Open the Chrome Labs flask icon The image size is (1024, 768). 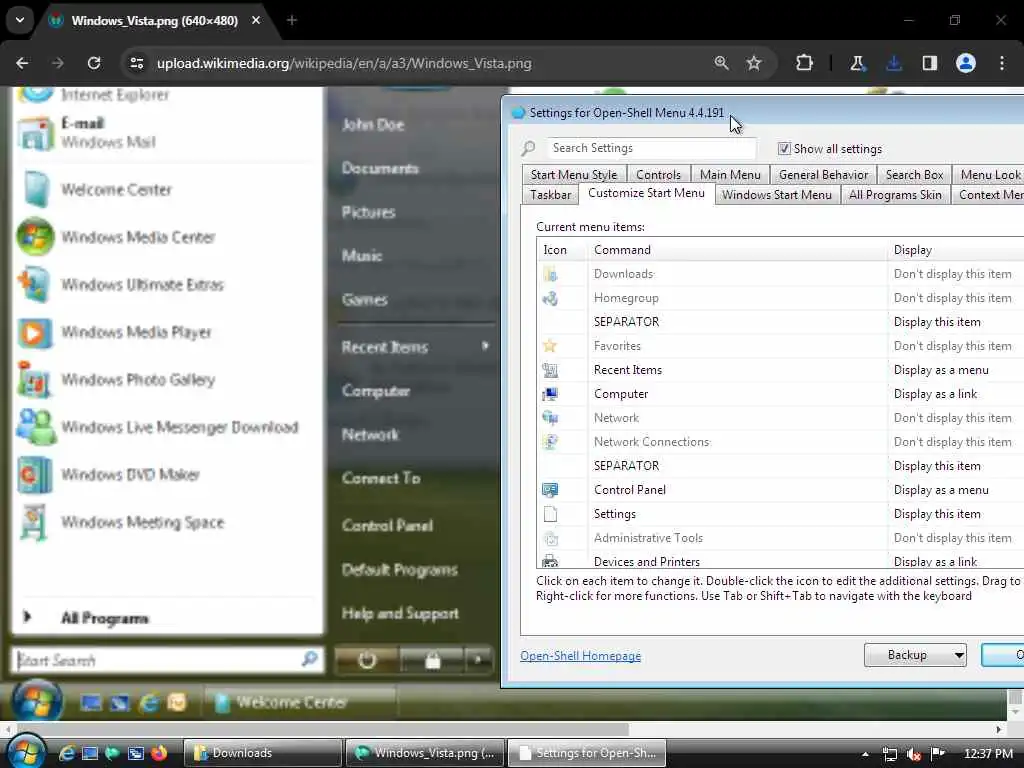tap(857, 63)
